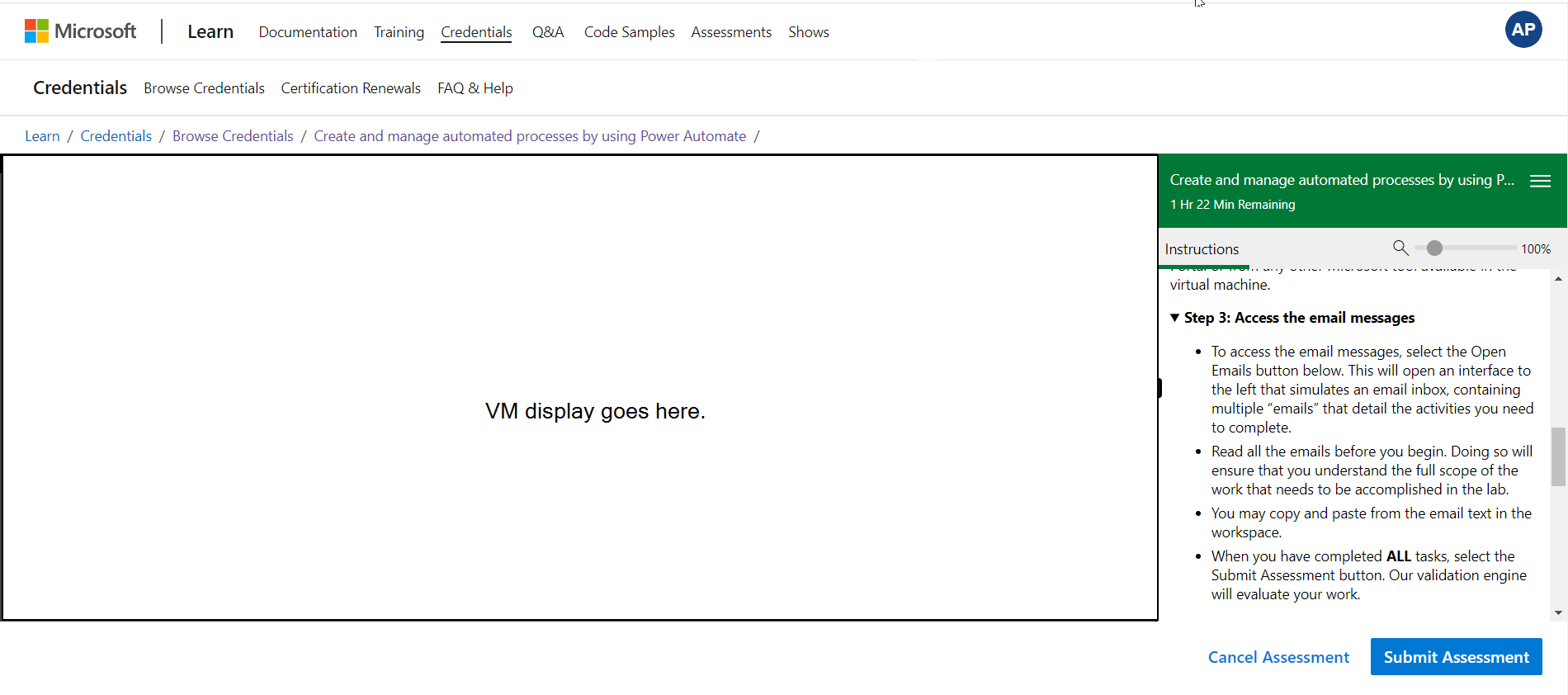Click the instructions scrollbar thumb
Viewport: 1568px width, 695px height.
[x=1558, y=456]
